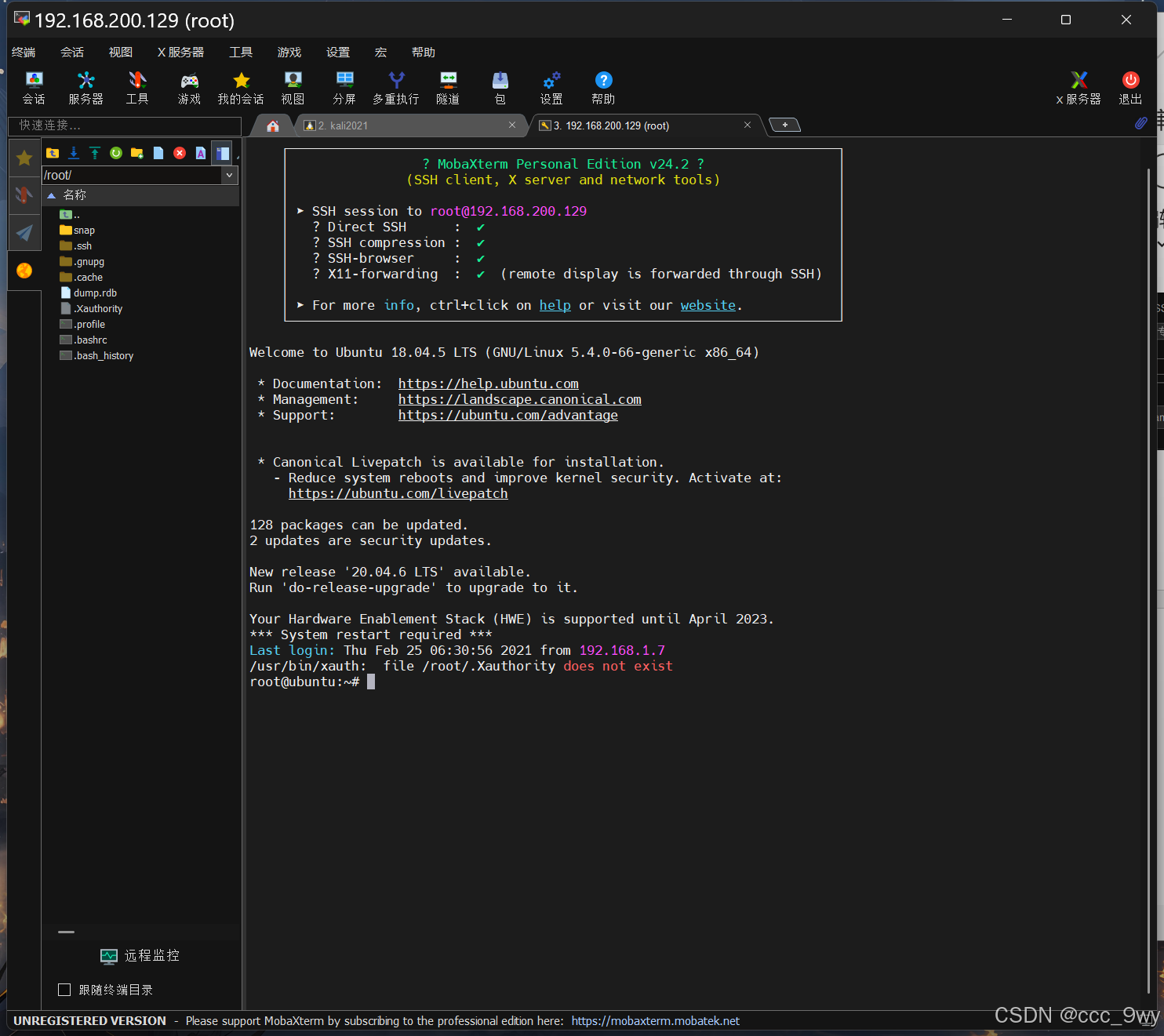This screenshot has height=1036, width=1164.
Task: Click the SFTP download selected files icon
Action: pos(74,153)
